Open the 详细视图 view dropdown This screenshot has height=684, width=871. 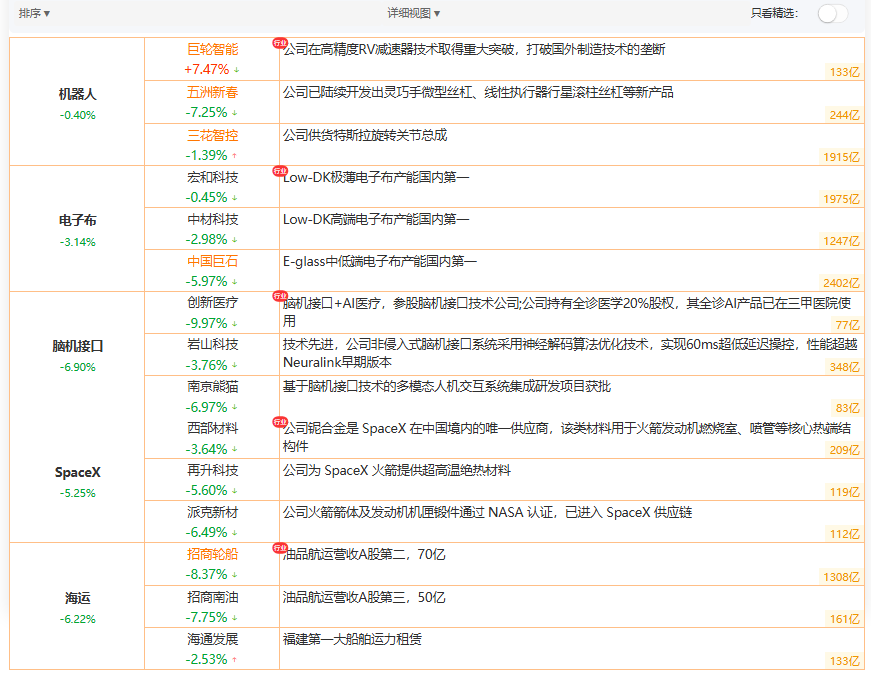point(414,13)
